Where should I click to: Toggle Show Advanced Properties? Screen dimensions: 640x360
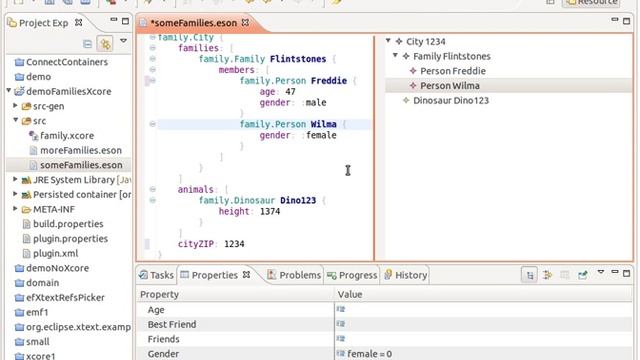(547, 276)
